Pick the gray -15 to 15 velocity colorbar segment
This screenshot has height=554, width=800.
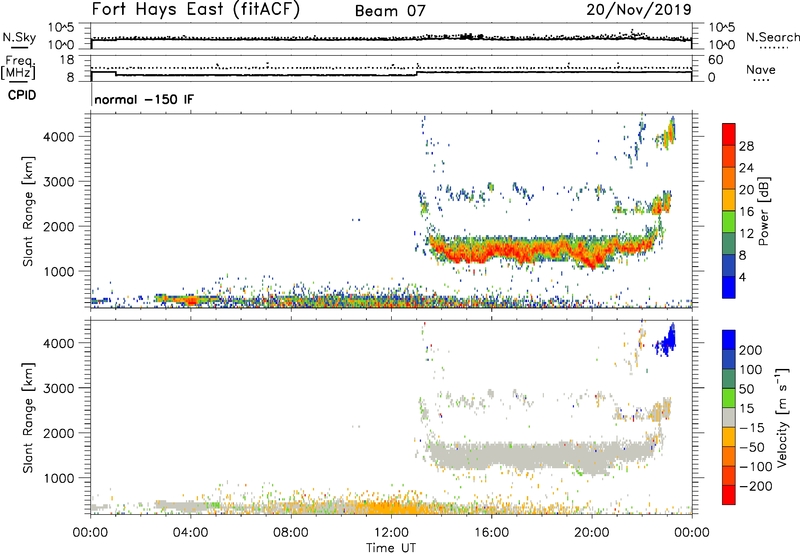click(729, 417)
